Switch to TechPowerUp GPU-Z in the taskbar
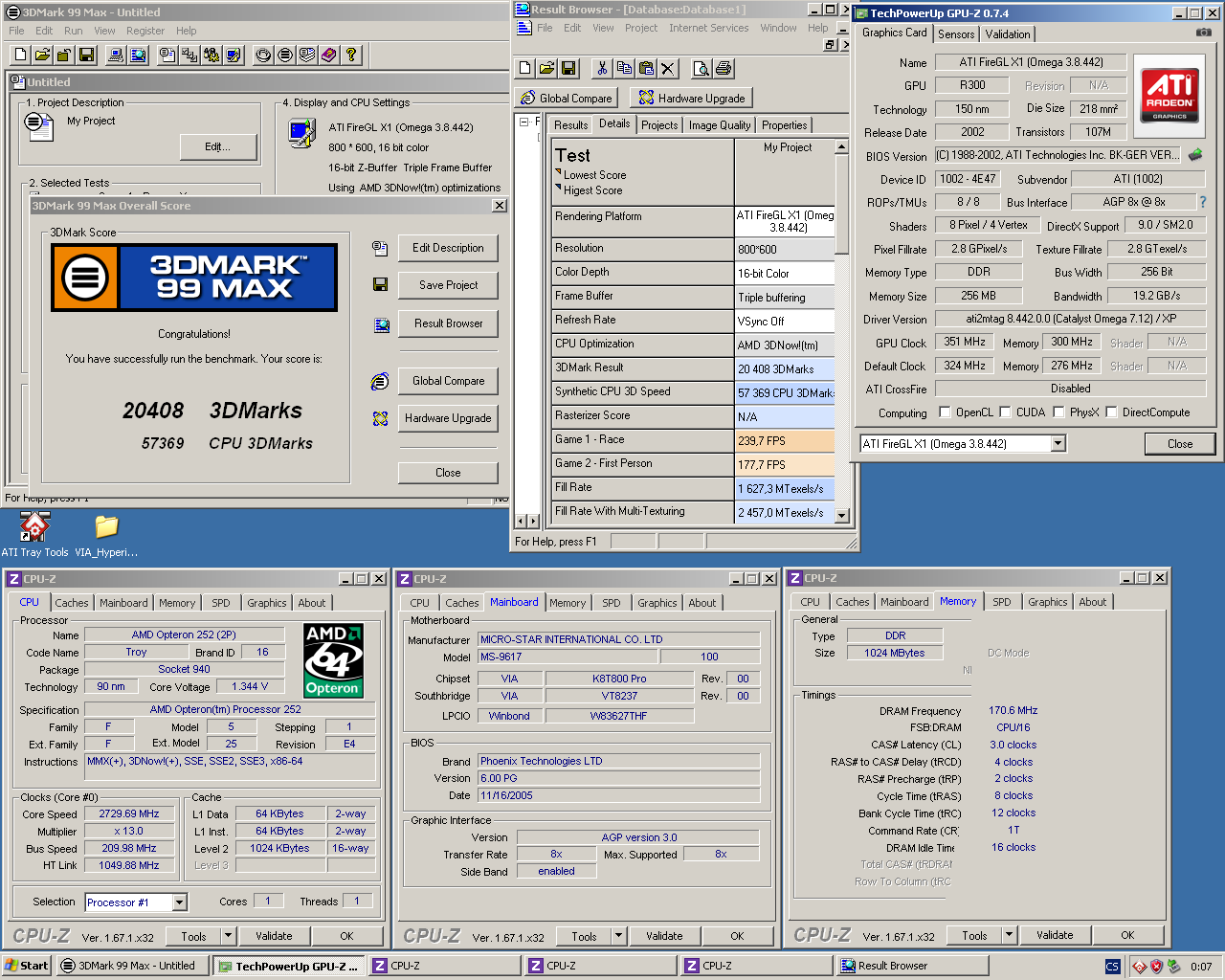The width and height of the screenshot is (1225, 980). click(x=289, y=967)
